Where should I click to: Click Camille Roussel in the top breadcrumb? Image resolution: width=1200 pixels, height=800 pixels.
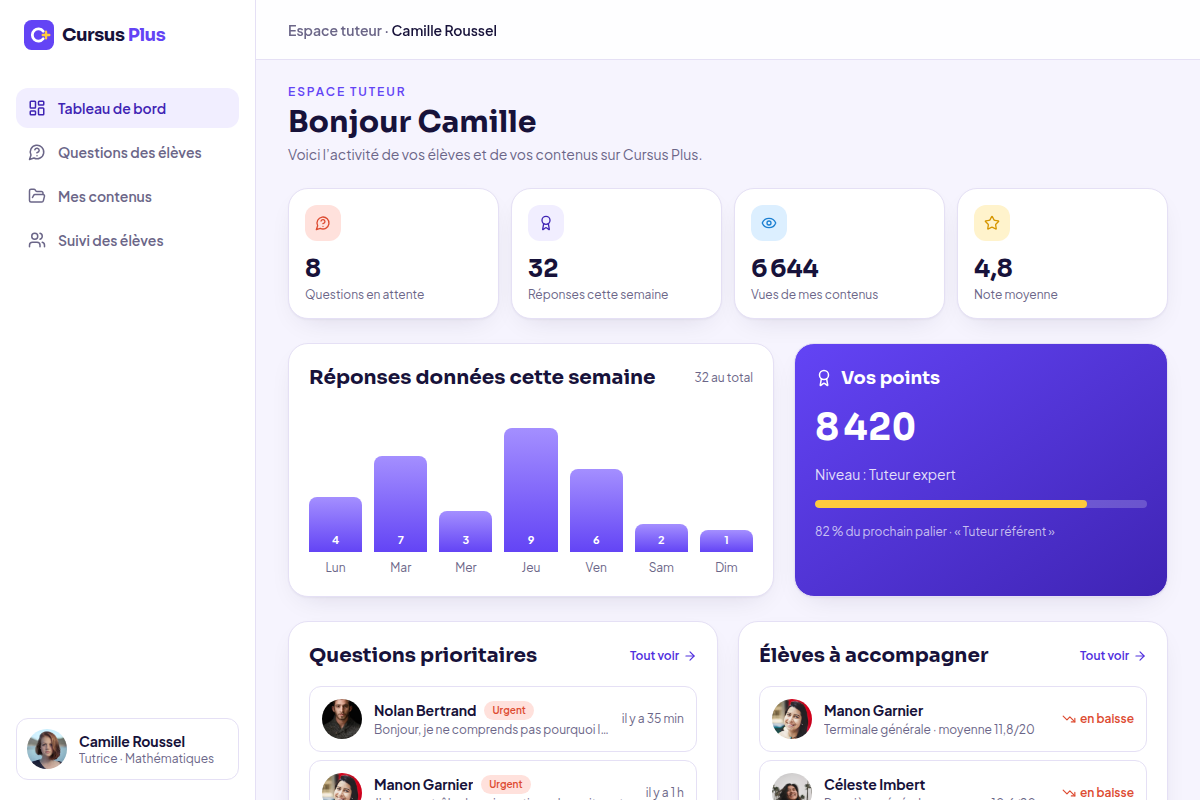point(444,31)
